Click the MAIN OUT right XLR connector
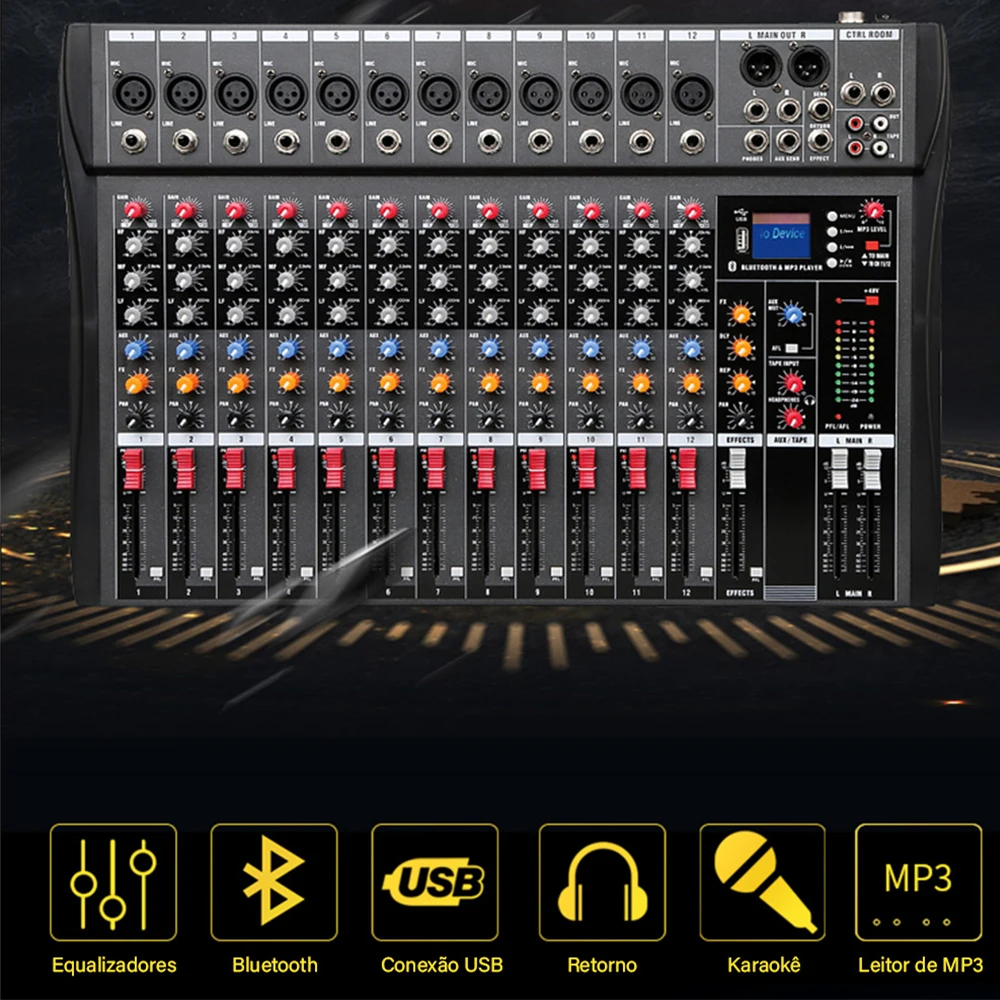The height and width of the screenshot is (1000, 1000). point(808,65)
